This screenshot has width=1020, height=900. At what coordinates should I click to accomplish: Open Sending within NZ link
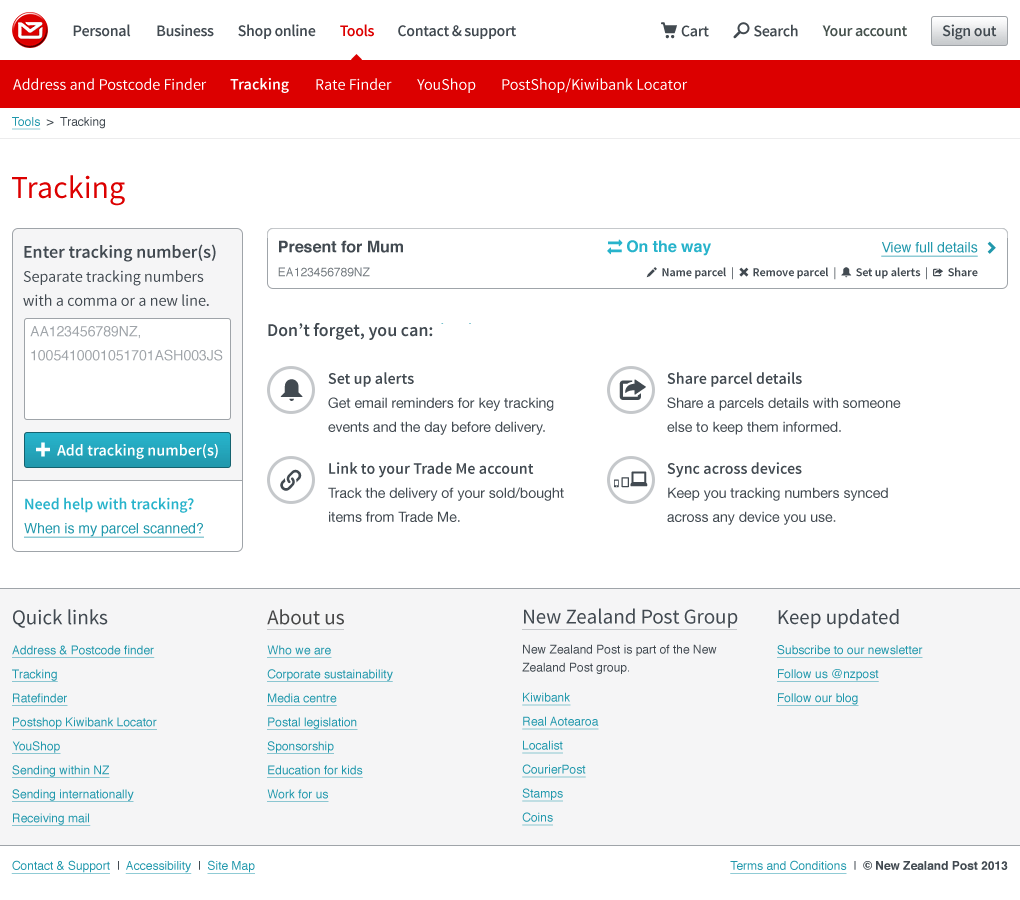[60, 771]
